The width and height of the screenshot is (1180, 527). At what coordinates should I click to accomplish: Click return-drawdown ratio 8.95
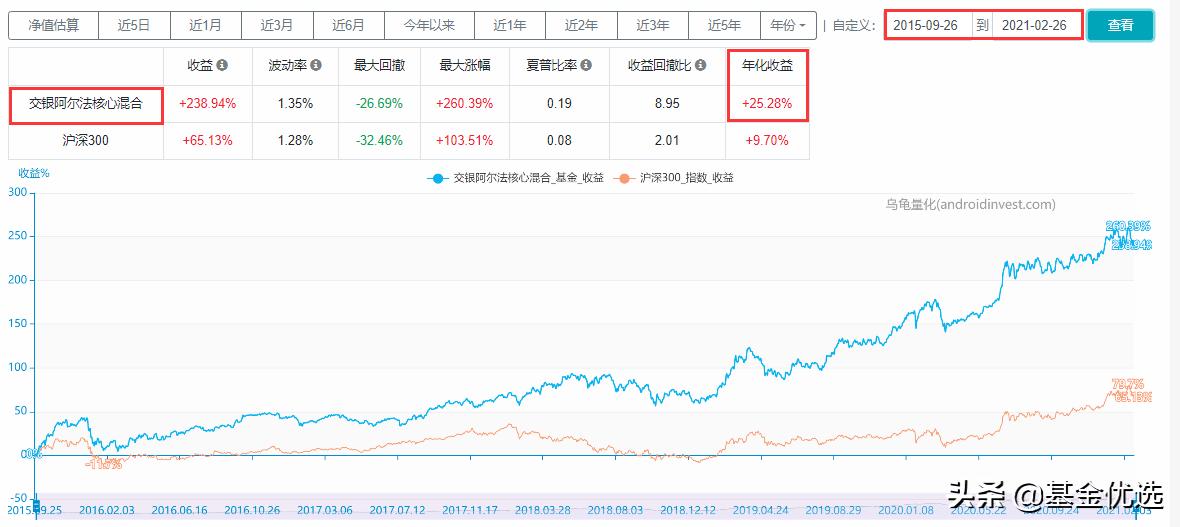[x=667, y=105]
